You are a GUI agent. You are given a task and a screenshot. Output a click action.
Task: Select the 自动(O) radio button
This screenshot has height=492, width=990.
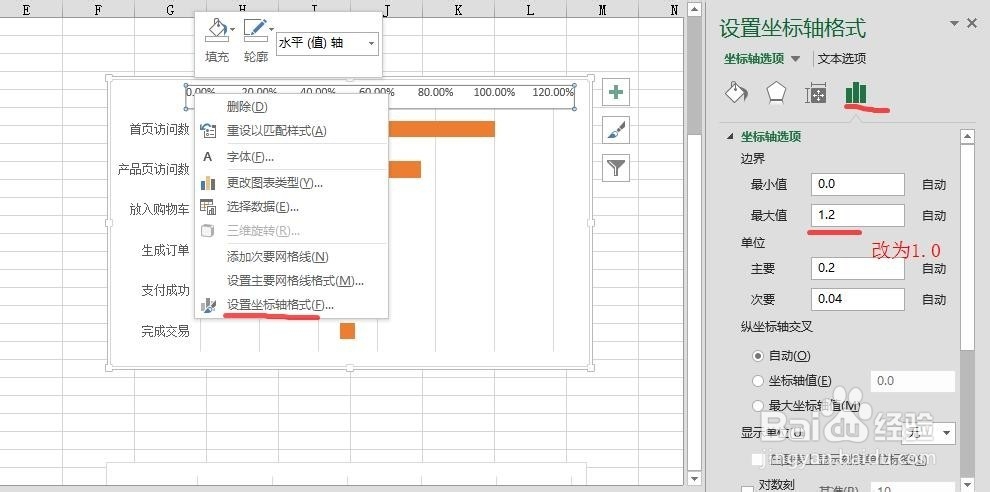[x=758, y=356]
